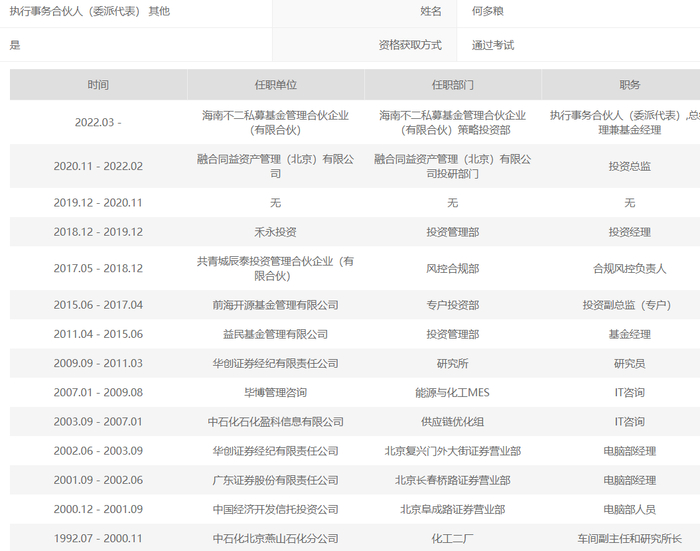Click employer 共青城辰泰投资管理合伙企业
Screen dimensions: 700x551
[275, 268]
